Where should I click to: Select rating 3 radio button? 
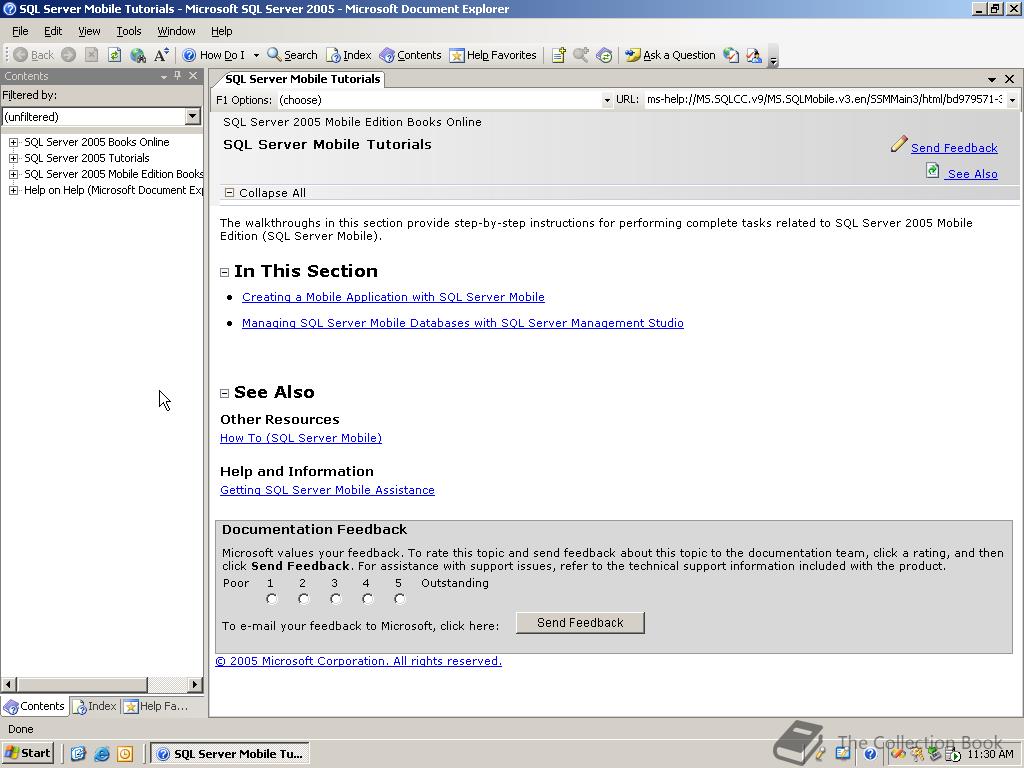coord(336,599)
